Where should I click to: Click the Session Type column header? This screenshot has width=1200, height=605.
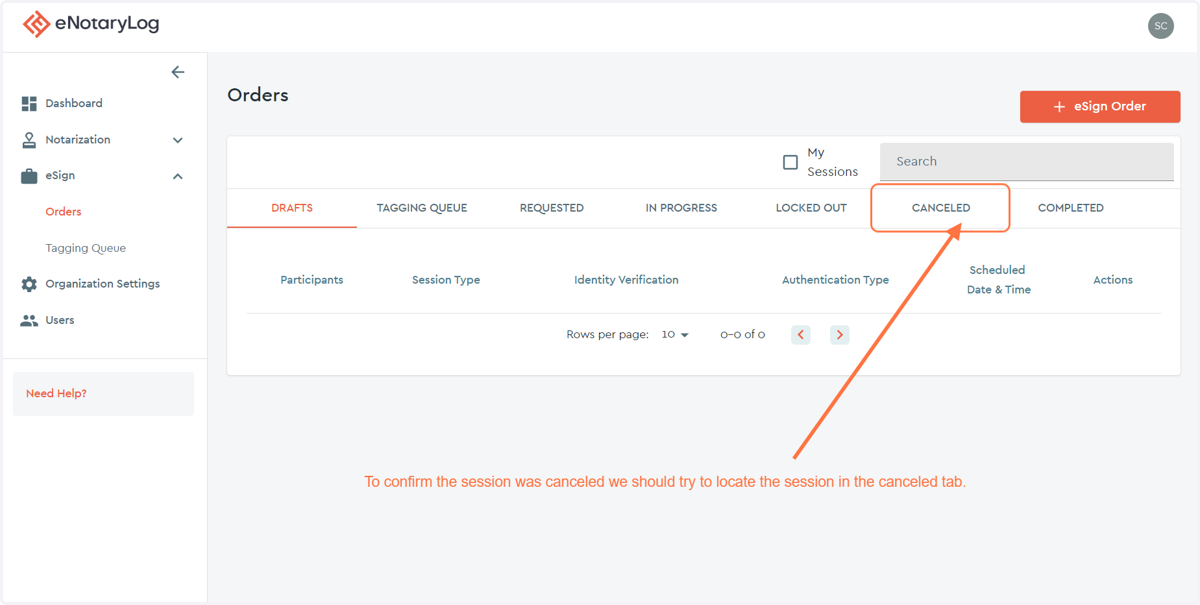pyautogui.click(x=446, y=280)
